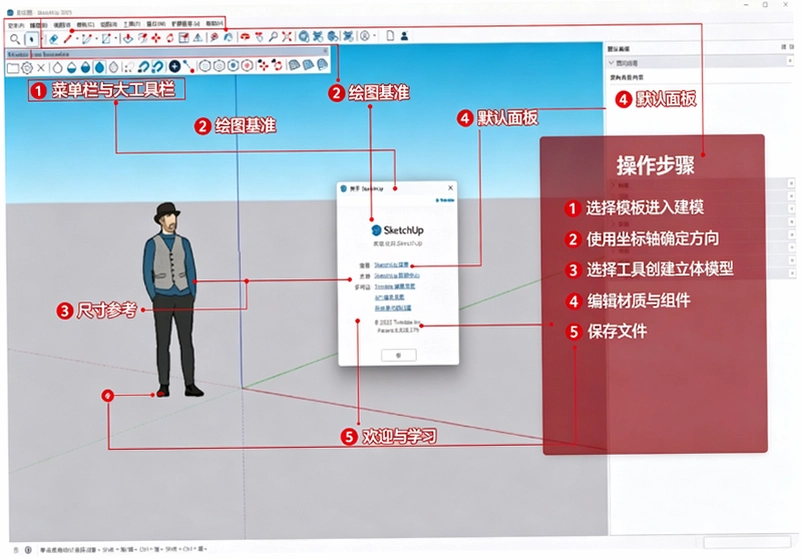
Task: Open the user profile silhouette icon
Action: pyautogui.click(x=404, y=36)
